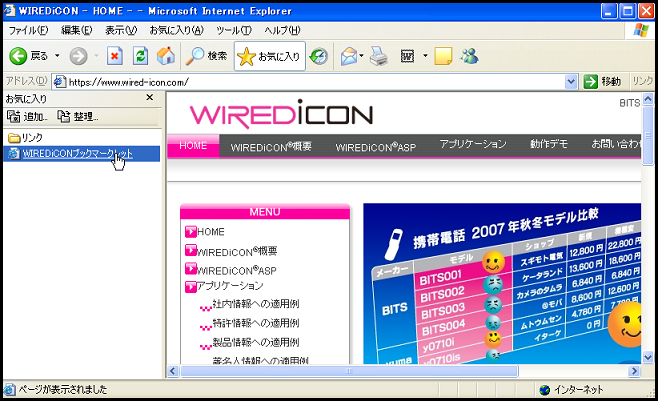
Task: Click the Mail envelope icon
Action: (x=348, y=56)
